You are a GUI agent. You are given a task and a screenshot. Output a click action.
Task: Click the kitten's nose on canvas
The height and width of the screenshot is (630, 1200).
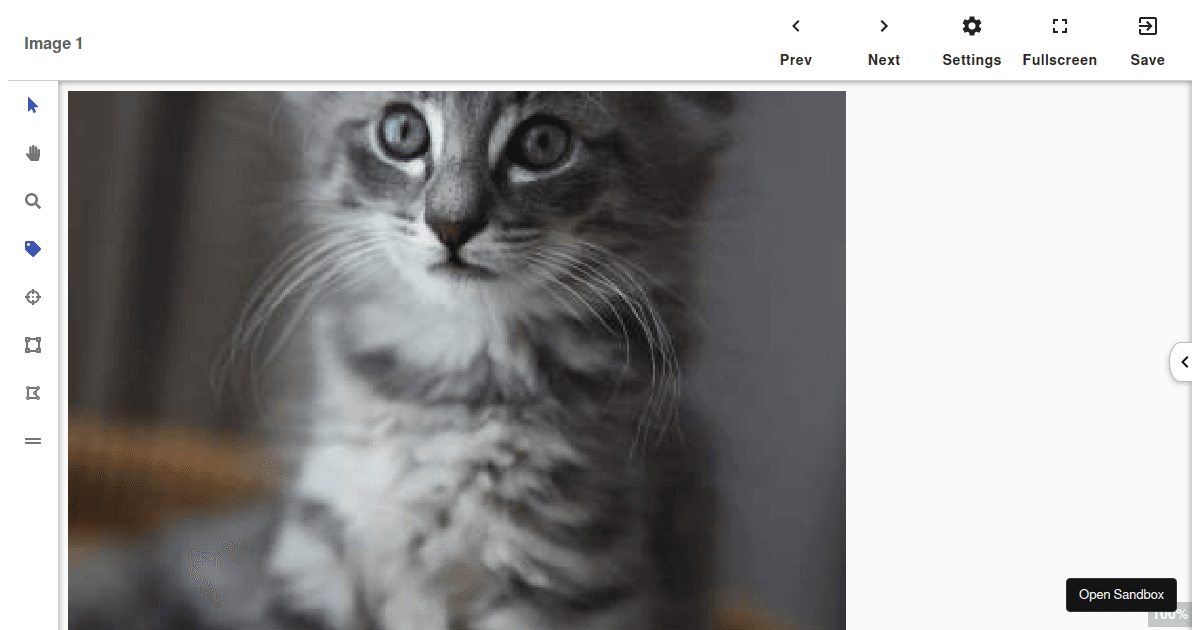[454, 232]
